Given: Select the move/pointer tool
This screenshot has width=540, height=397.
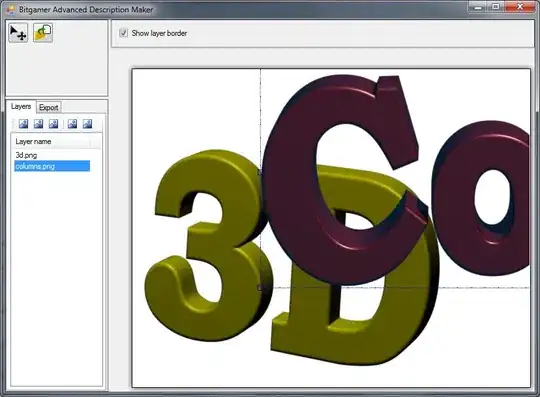Looking at the screenshot, I should click(x=18, y=33).
